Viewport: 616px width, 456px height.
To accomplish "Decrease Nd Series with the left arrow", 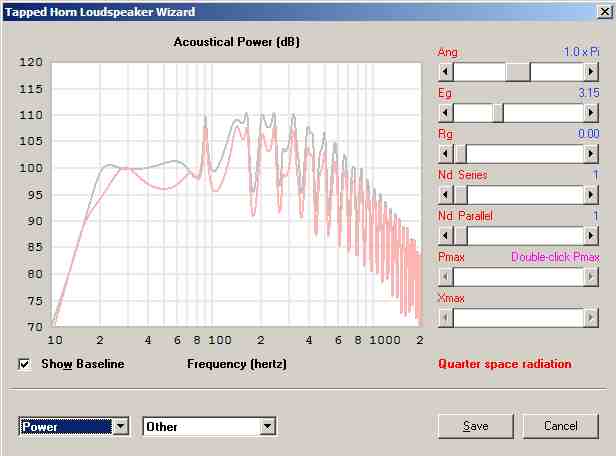I will click(446, 194).
